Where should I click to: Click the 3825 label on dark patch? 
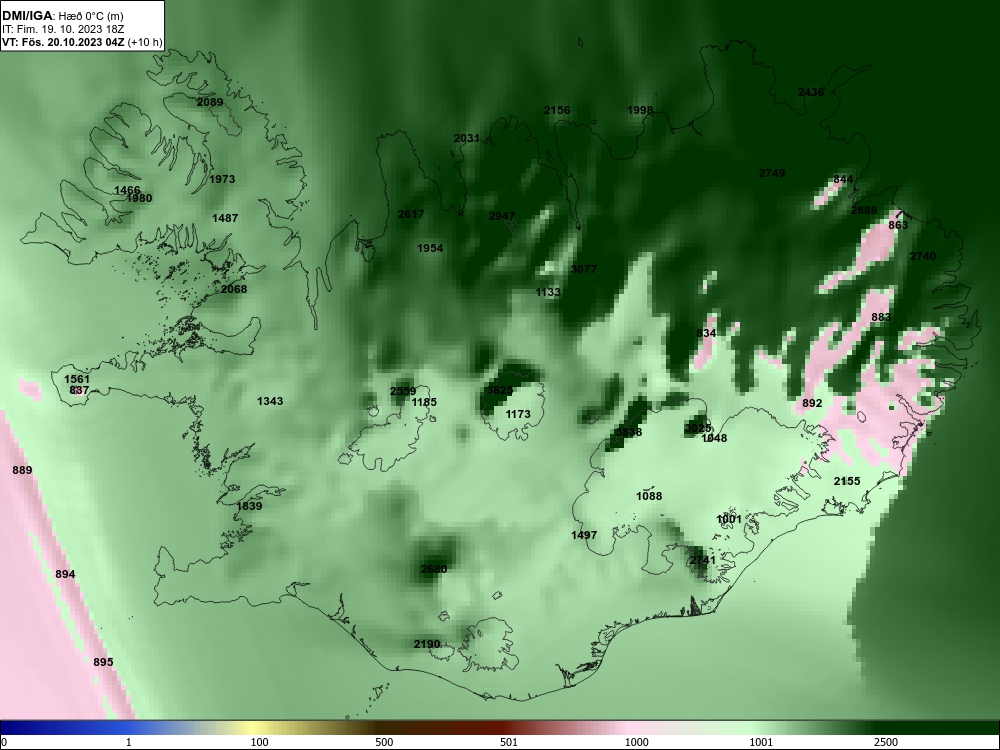500,390
